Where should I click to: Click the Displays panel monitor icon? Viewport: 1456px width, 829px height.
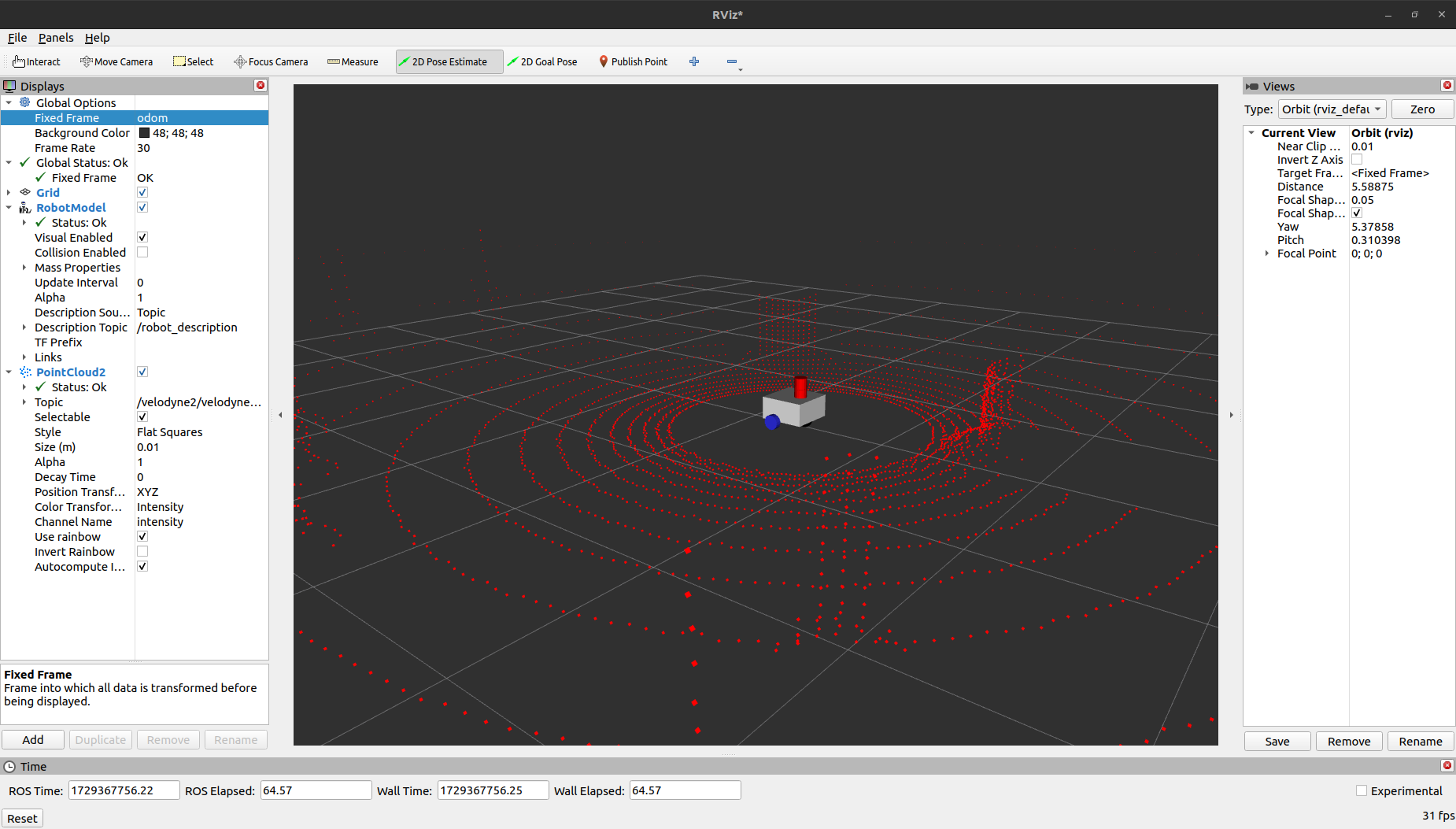[9, 86]
